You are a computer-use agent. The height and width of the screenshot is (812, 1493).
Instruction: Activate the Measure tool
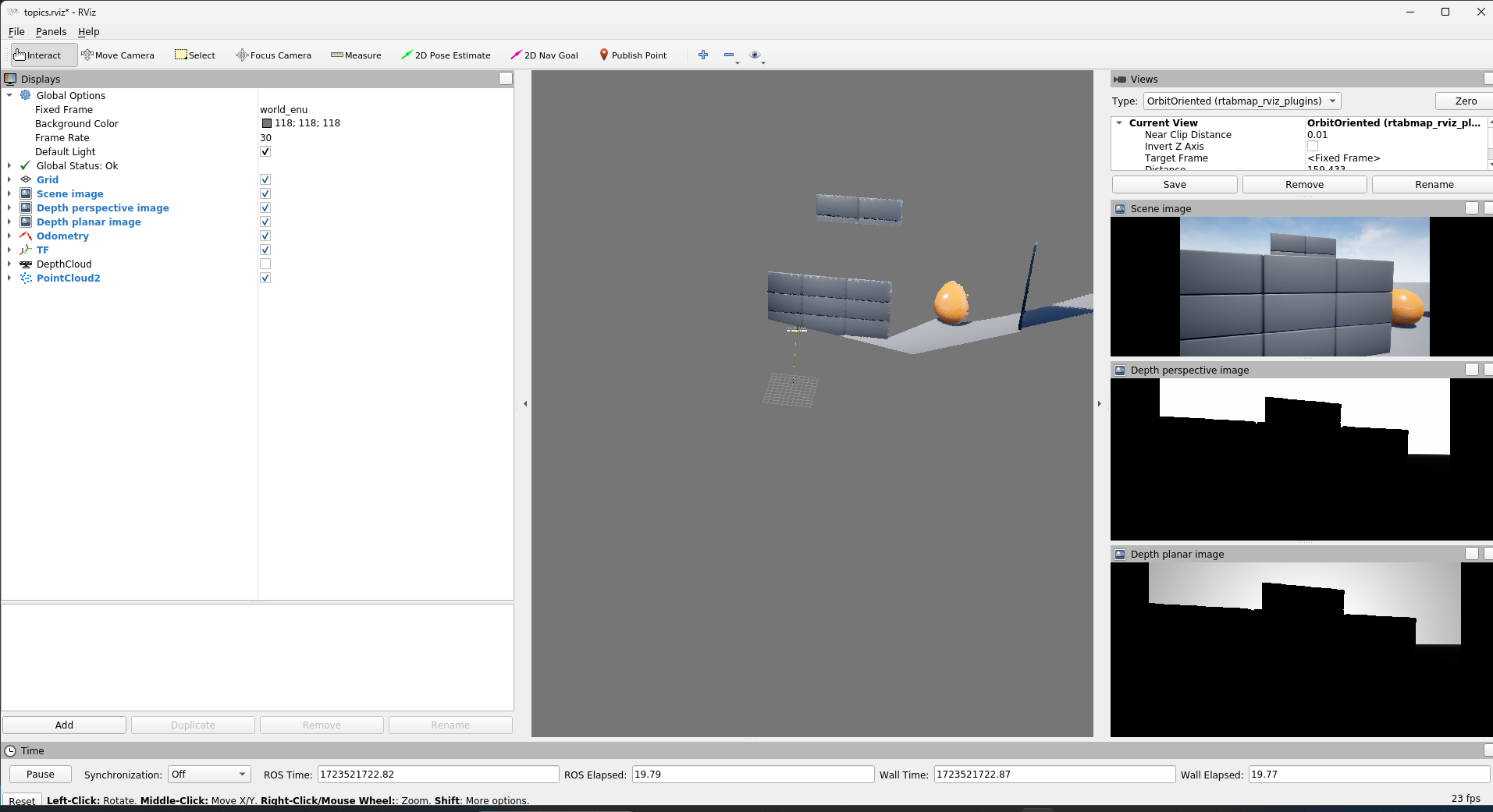coord(356,55)
